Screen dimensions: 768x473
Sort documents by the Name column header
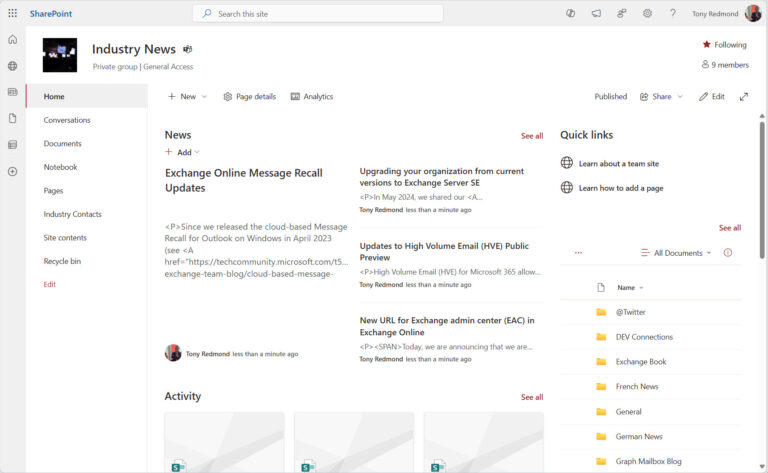click(625, 287)
